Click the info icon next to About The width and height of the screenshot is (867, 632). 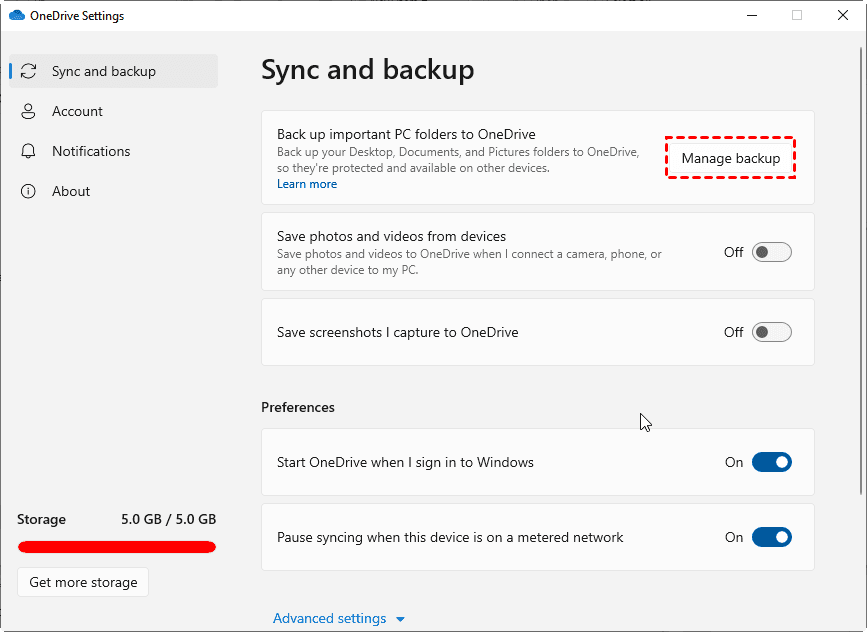[x=28, y=191]
